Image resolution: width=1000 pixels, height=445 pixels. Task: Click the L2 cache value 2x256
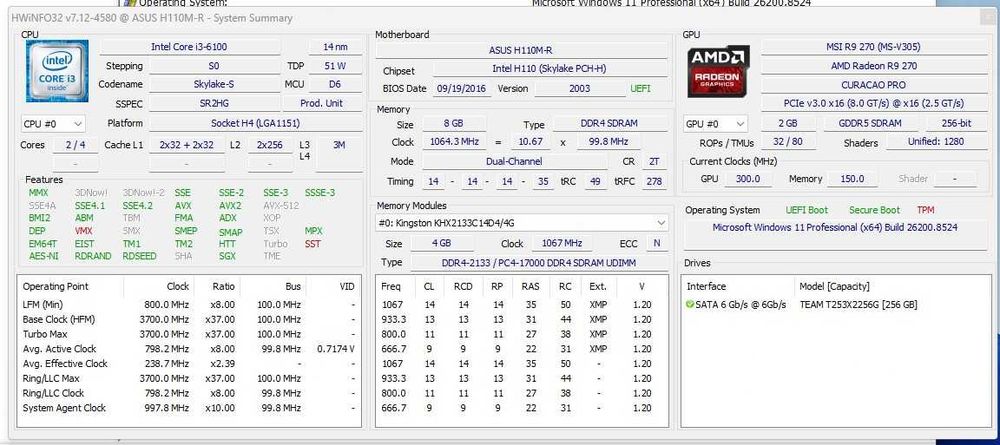tap(270, 145)
